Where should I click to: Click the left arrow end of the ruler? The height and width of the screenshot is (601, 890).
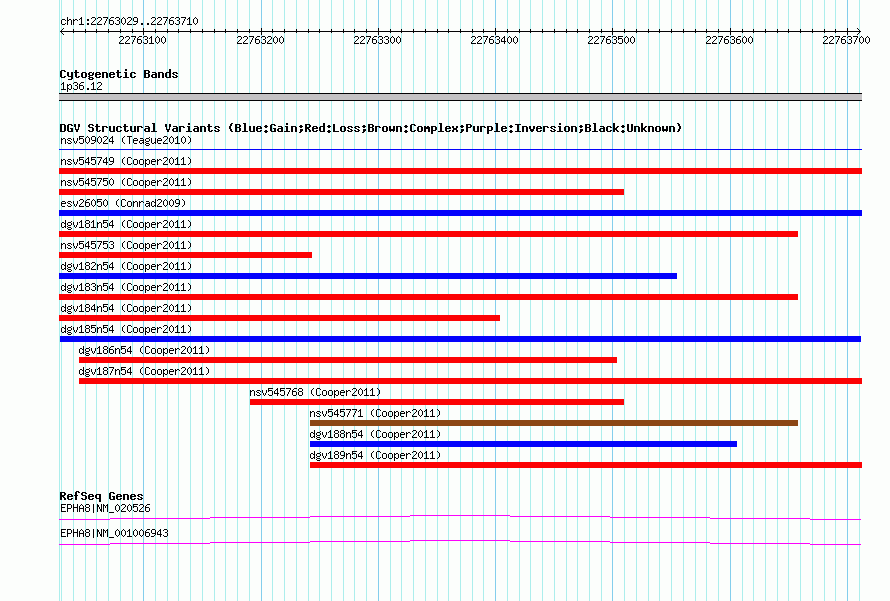coord(62,32)
